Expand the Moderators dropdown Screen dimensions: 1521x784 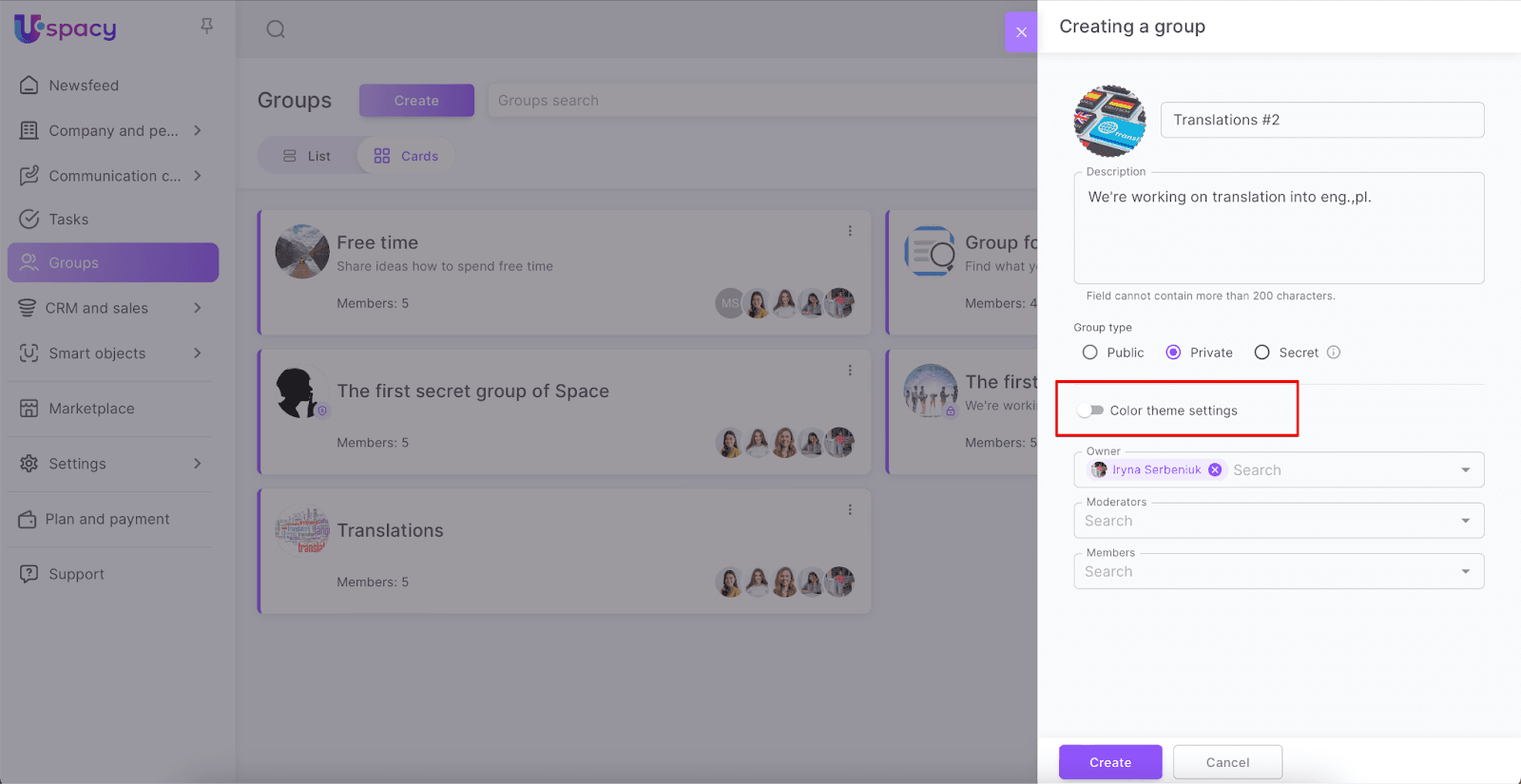1465,521
